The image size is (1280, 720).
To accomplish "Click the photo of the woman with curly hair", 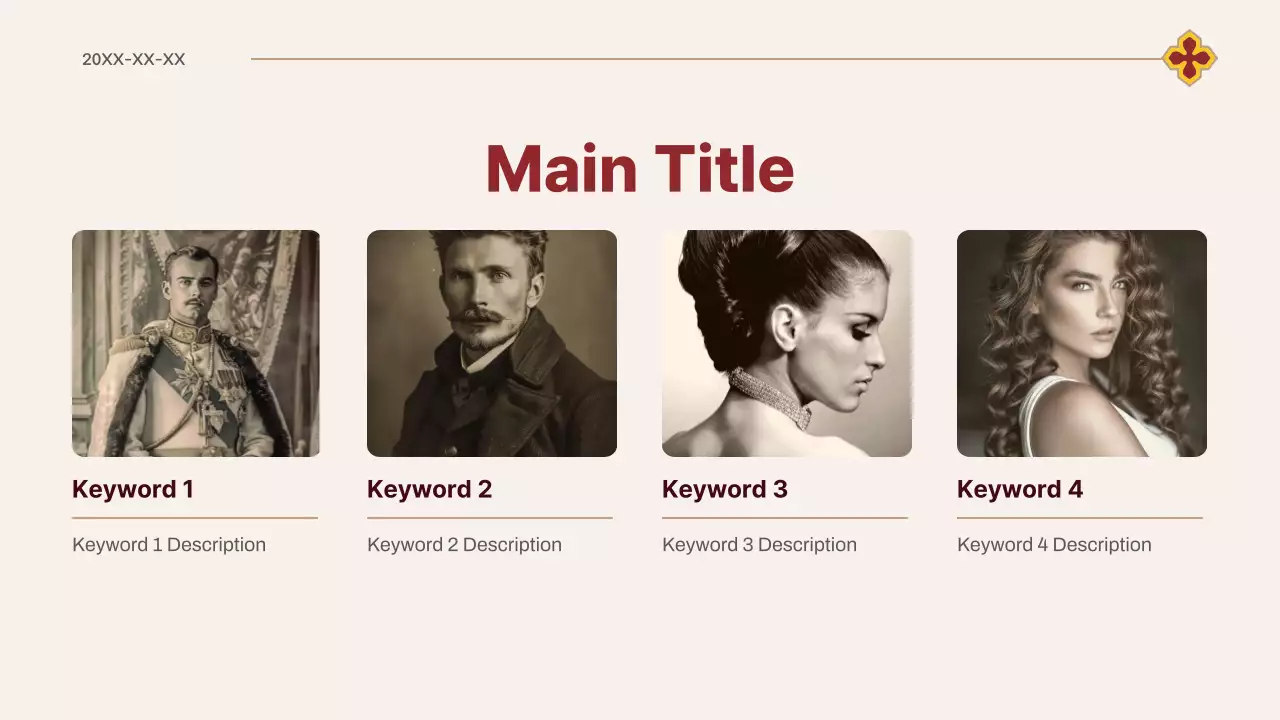I will click(x=1082, y=343).
